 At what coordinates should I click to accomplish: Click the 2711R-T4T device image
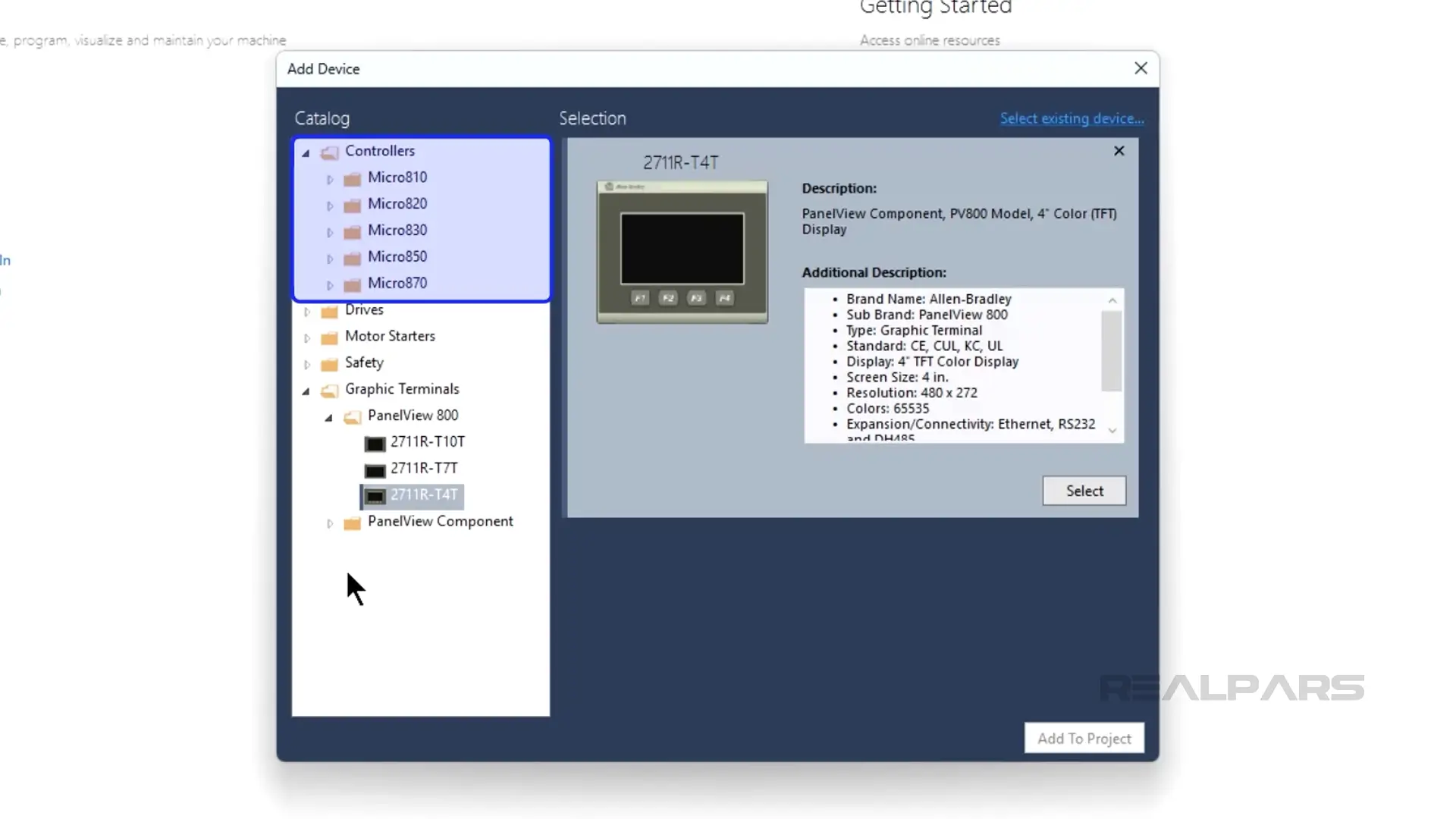click(x=682, y=252)
